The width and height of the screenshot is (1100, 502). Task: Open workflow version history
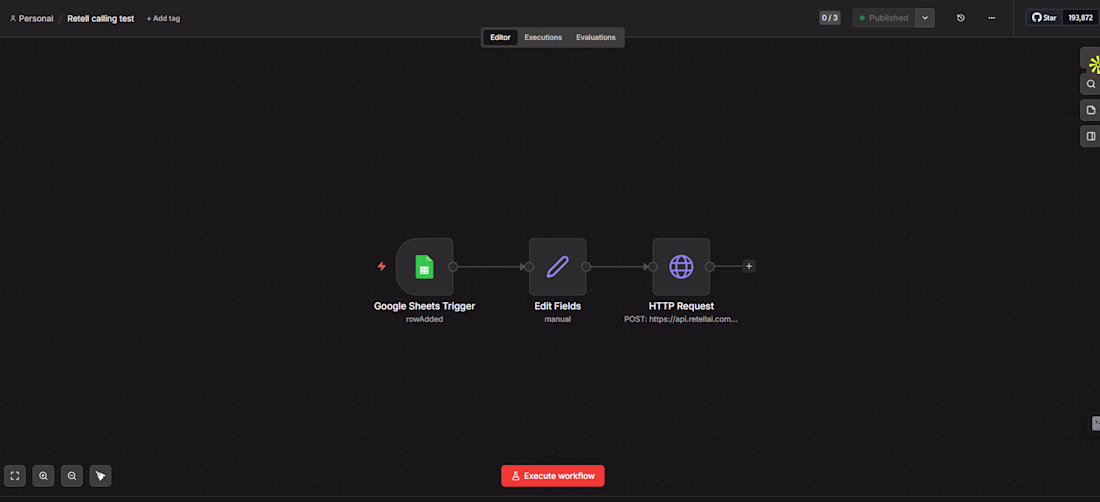coord(961,18)
